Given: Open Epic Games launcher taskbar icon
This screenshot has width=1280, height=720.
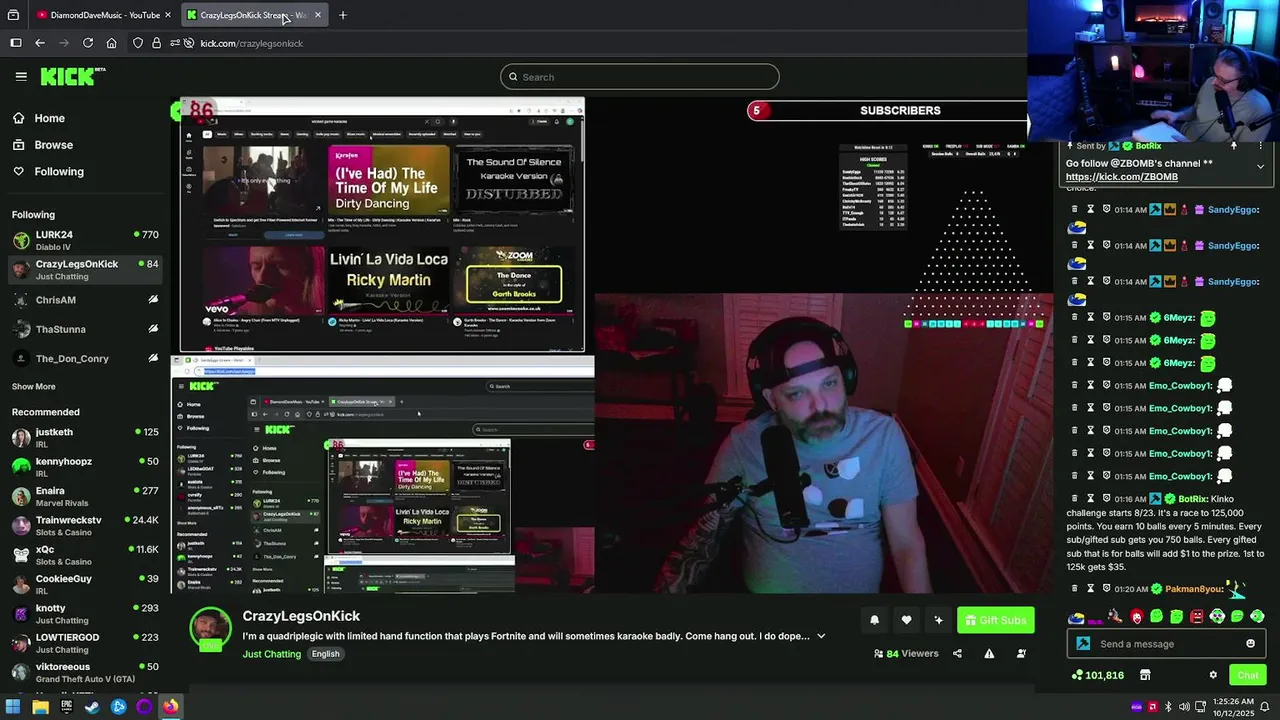Looking at the screenshot, I should (66, 707).
